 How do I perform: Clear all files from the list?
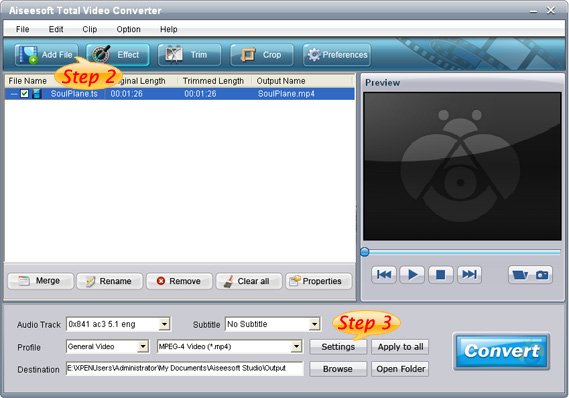[249, 281]
